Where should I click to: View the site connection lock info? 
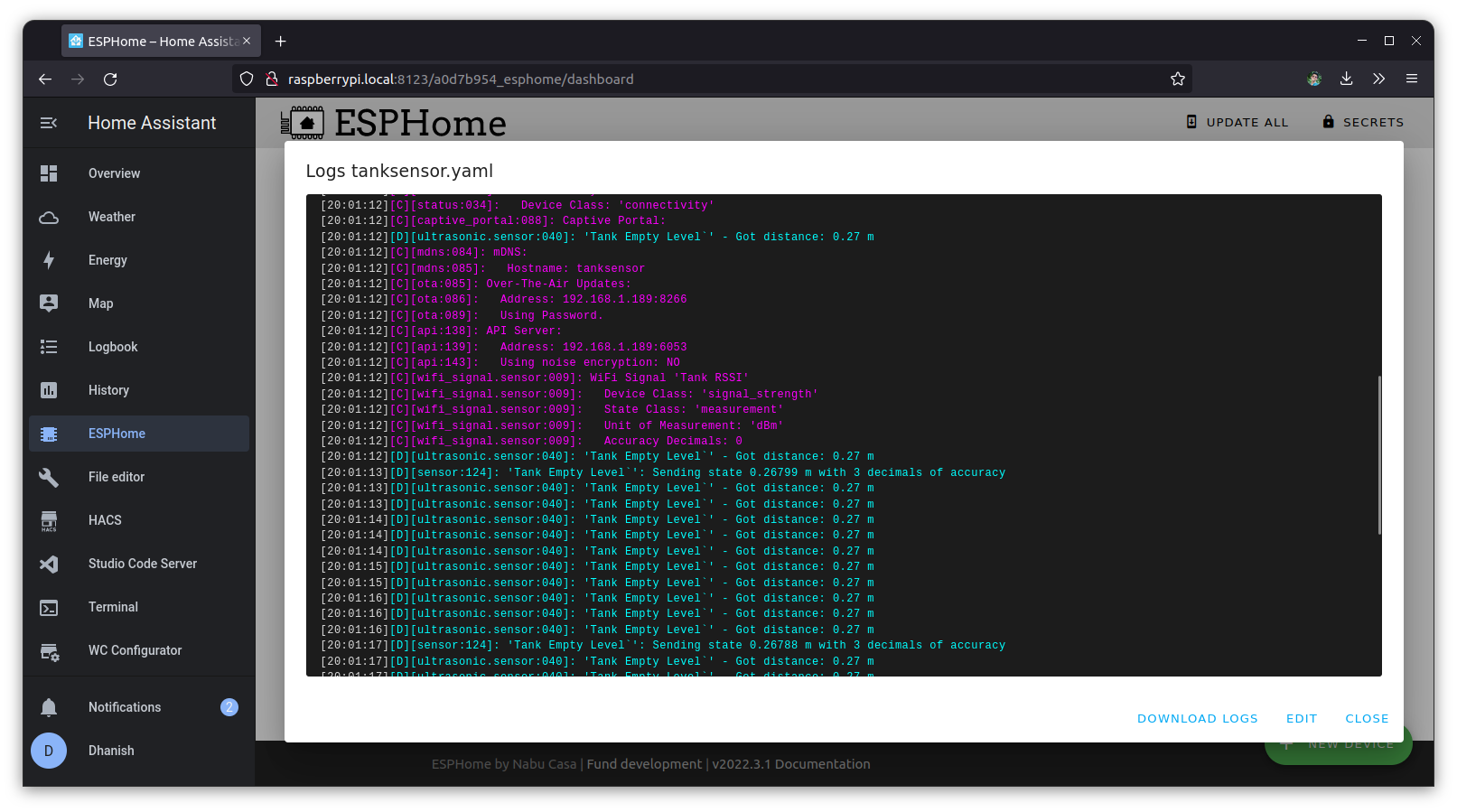(271, 79)
